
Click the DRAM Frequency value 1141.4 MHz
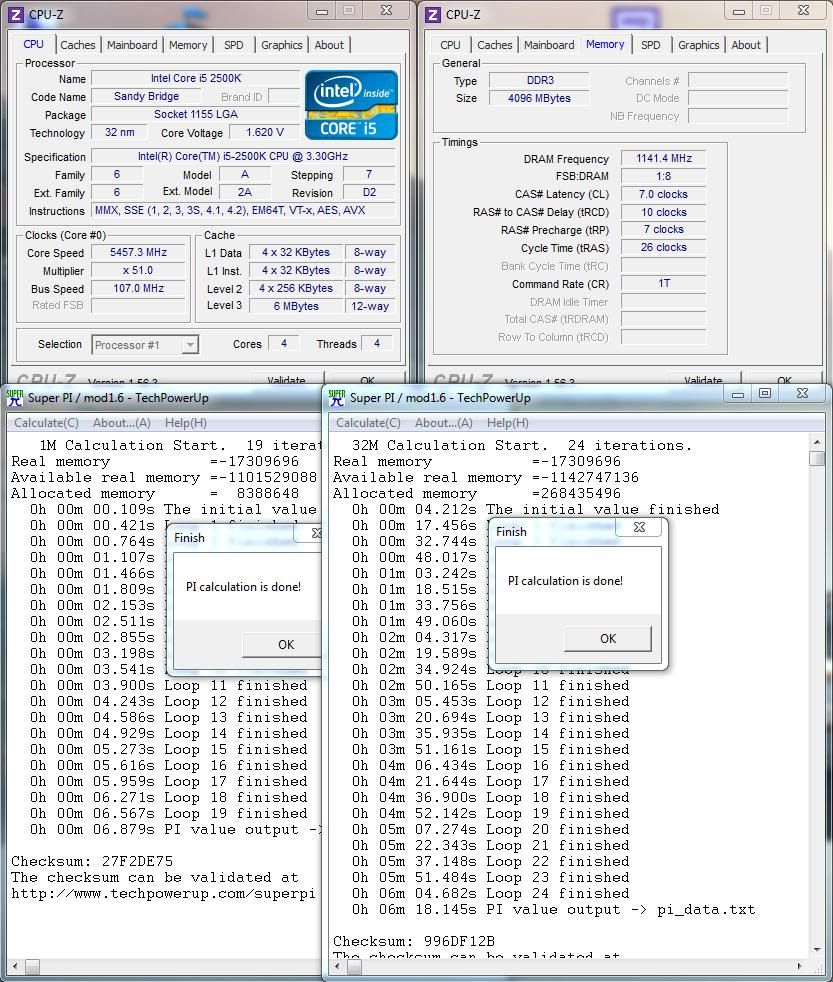point(664,158)
